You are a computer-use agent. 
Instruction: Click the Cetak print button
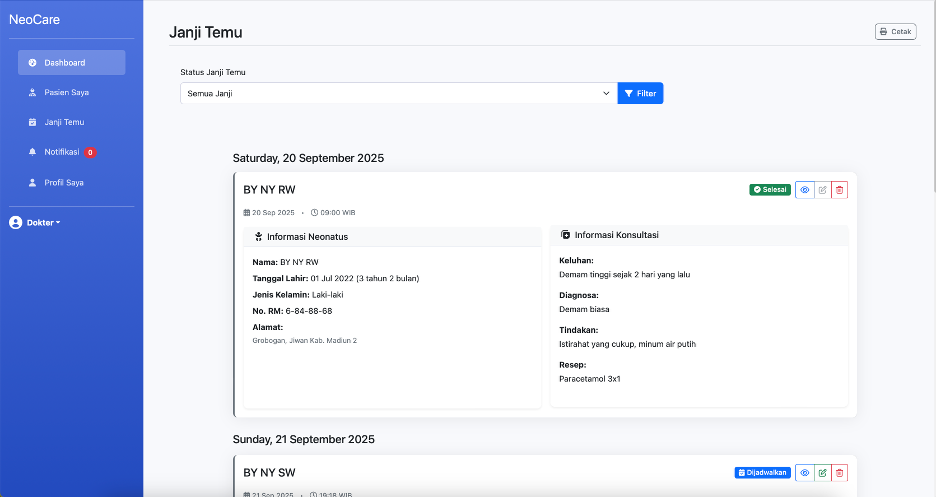pos(895,32)
